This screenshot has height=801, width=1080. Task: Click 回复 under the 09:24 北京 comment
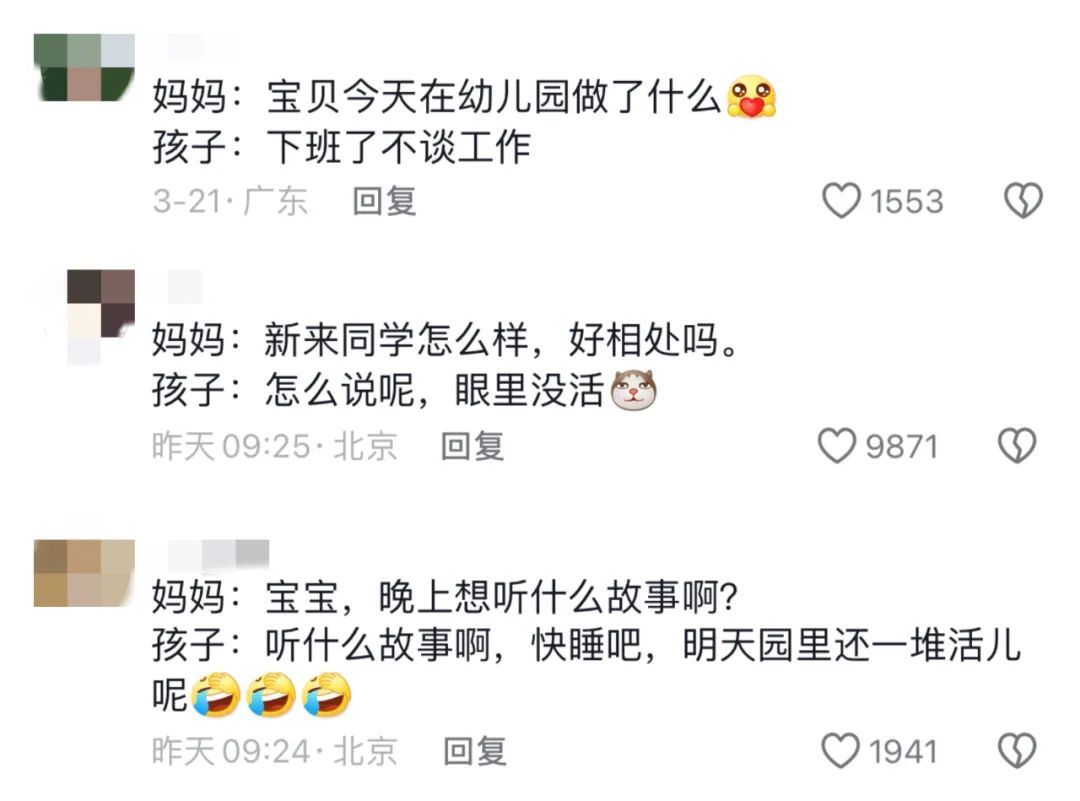pos(475,751)
